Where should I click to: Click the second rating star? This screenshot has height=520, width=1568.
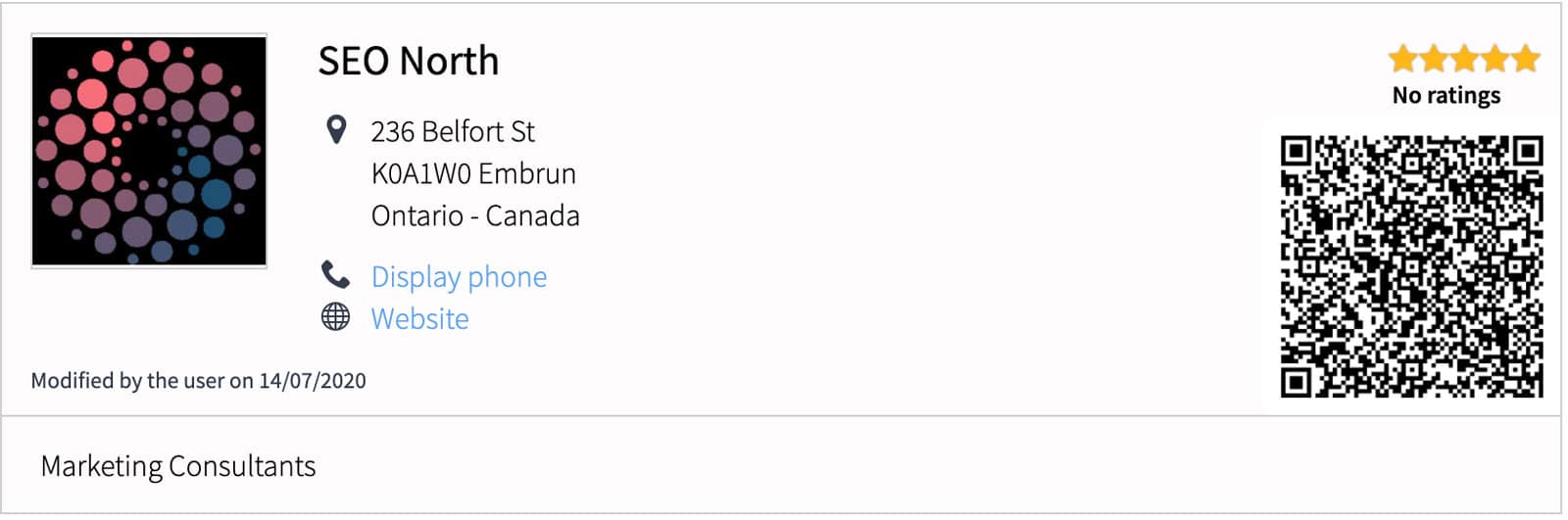tap(1434, 59)
